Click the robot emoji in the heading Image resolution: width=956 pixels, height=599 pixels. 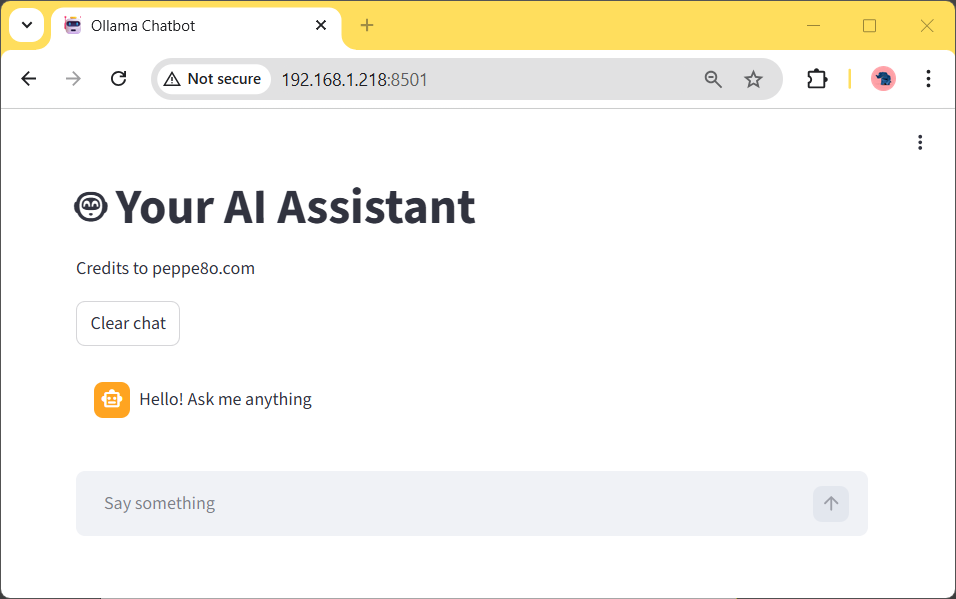(x=91, y=206)
